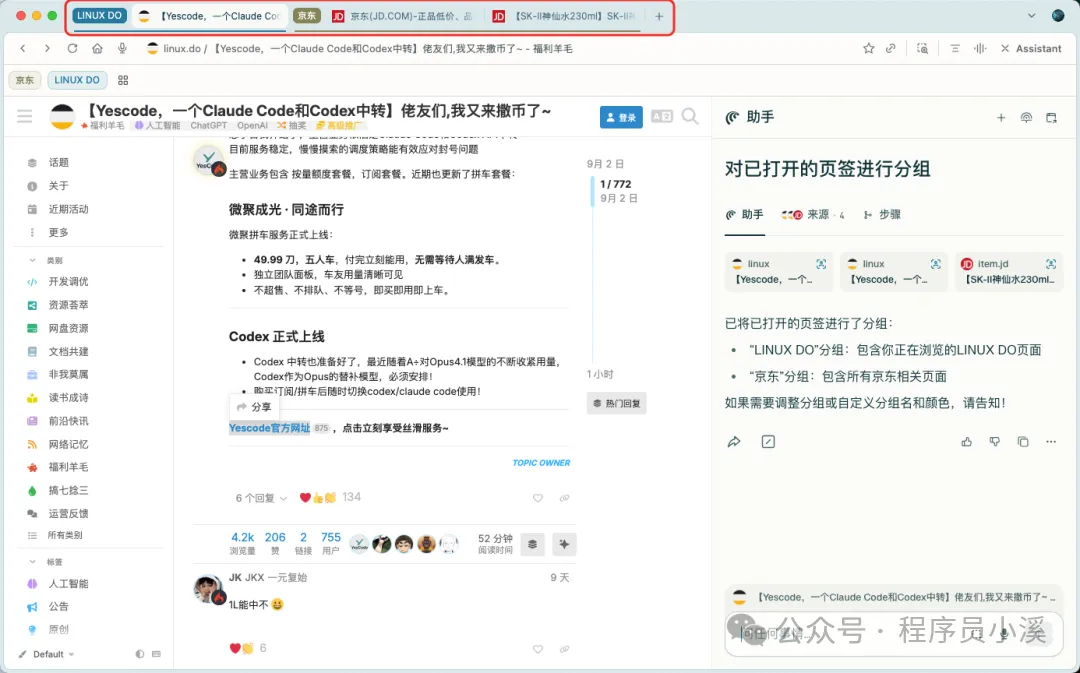Toggle the topic map layers button
The height and width of the screenshot is (673, 1080).
(532, 544)
